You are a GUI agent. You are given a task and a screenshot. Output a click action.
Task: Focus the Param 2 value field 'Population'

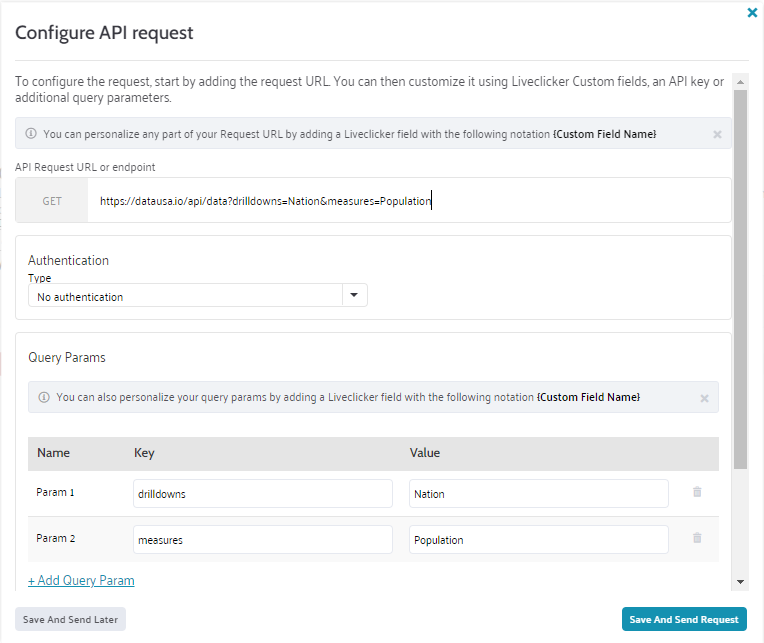(x=538, y=540)
